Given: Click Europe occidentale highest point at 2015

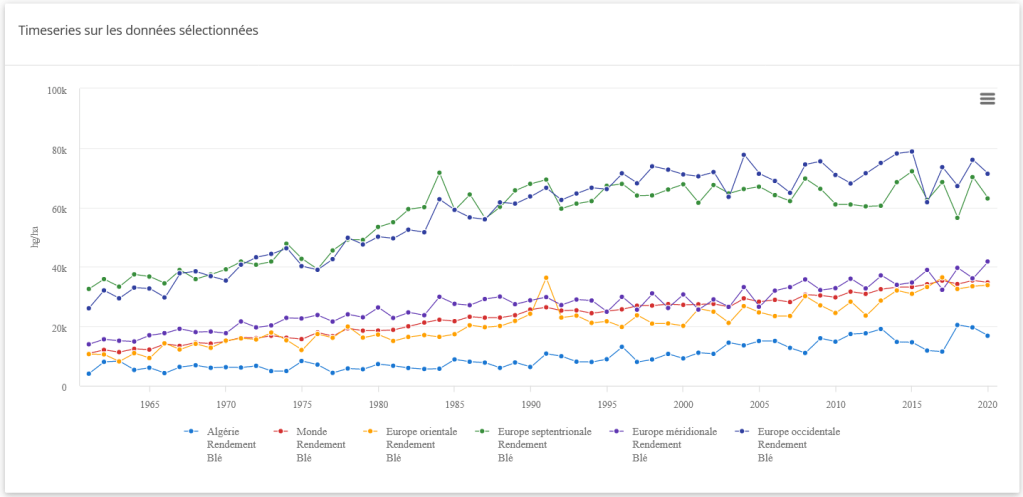Looking at the screenshot, I should click(x=912, y=152).
